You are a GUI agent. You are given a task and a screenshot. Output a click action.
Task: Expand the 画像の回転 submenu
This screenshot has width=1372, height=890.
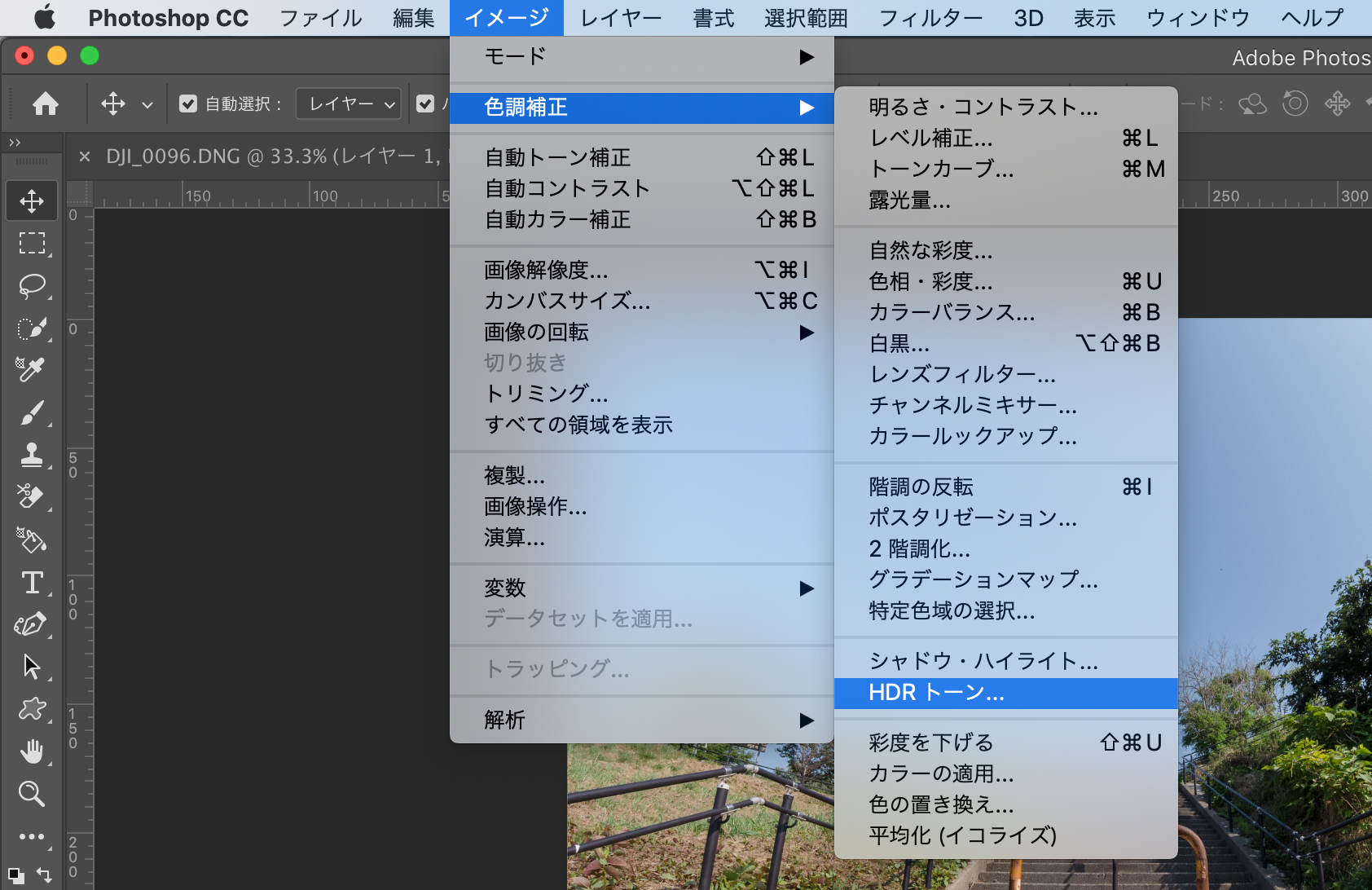642,332
